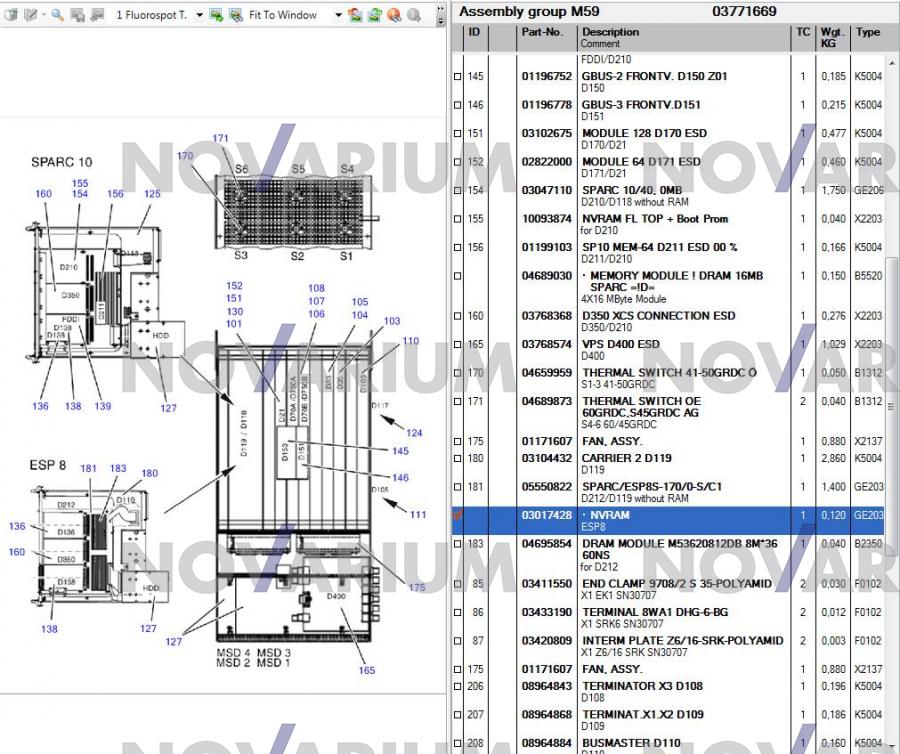Check the box for SPARC 10/40 row 154
Image resolution: width=900 pixels, height=754 pixels.
459,191
